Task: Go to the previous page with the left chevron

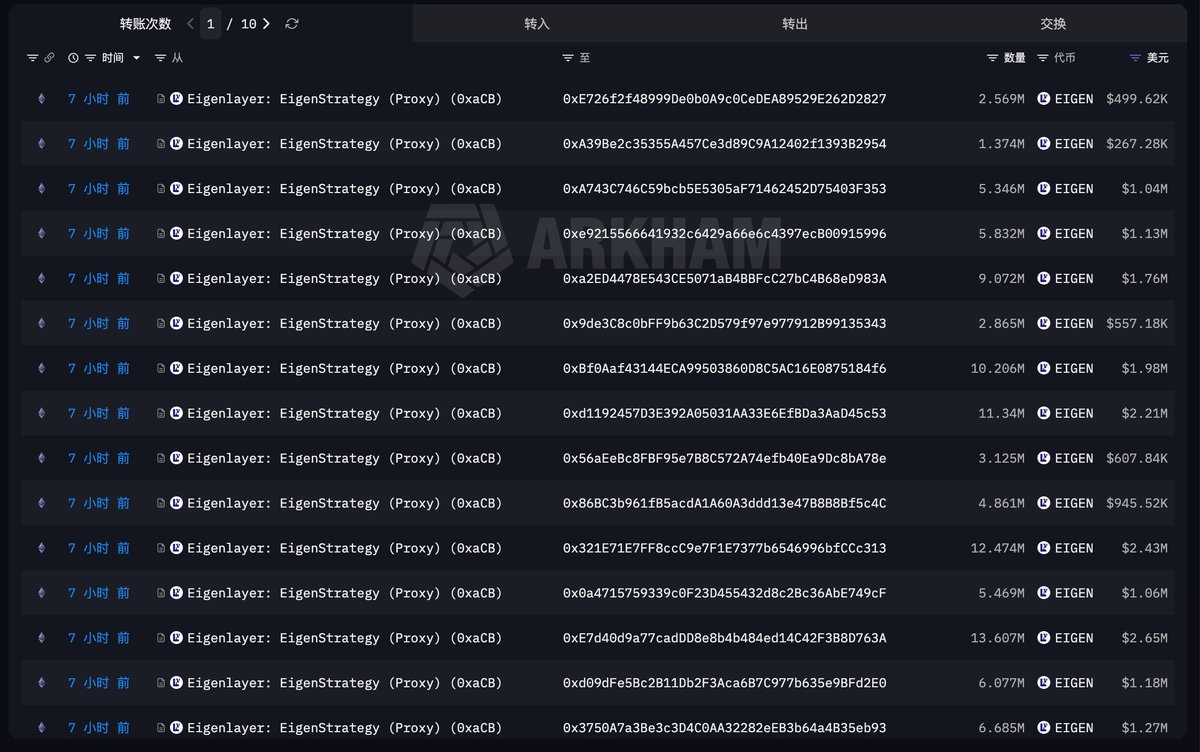Action: (x=190, y=23)
